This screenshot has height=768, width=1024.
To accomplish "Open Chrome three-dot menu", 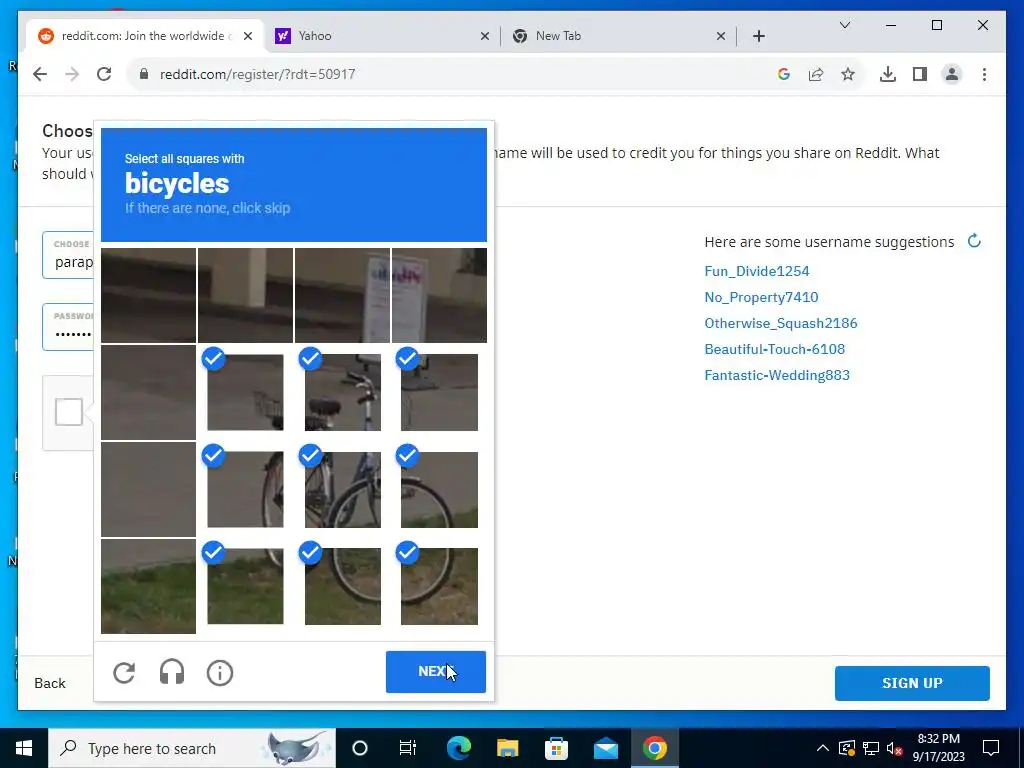I will (984, 74).
